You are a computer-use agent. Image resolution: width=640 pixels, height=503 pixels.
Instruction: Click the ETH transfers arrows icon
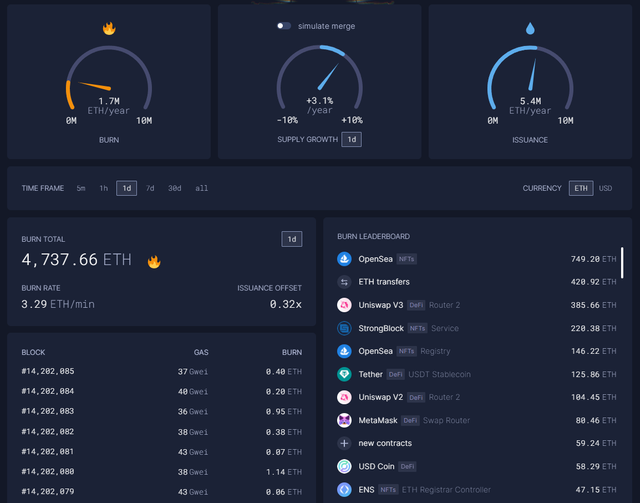point(344,282)
